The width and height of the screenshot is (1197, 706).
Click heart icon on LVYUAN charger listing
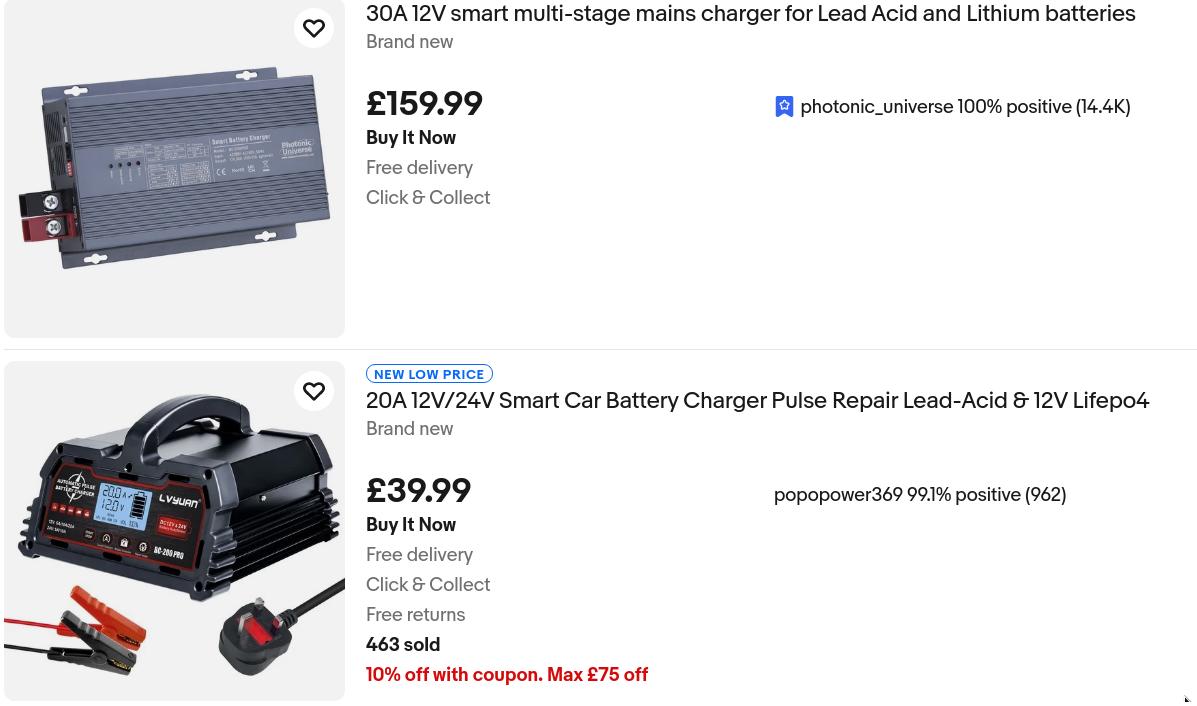pyautogui.click(x=314, y=391)
